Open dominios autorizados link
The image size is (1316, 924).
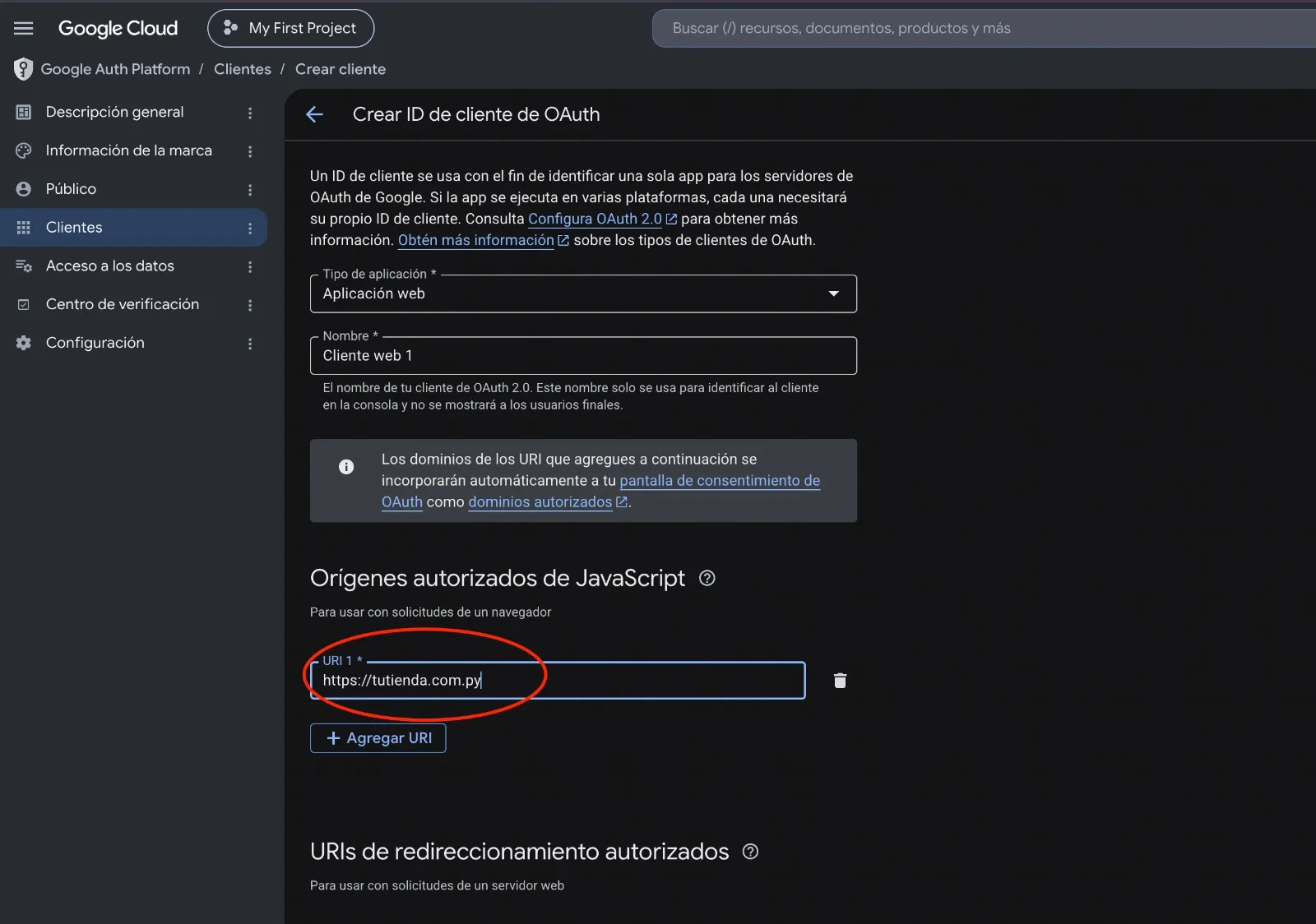pos(548,501)
